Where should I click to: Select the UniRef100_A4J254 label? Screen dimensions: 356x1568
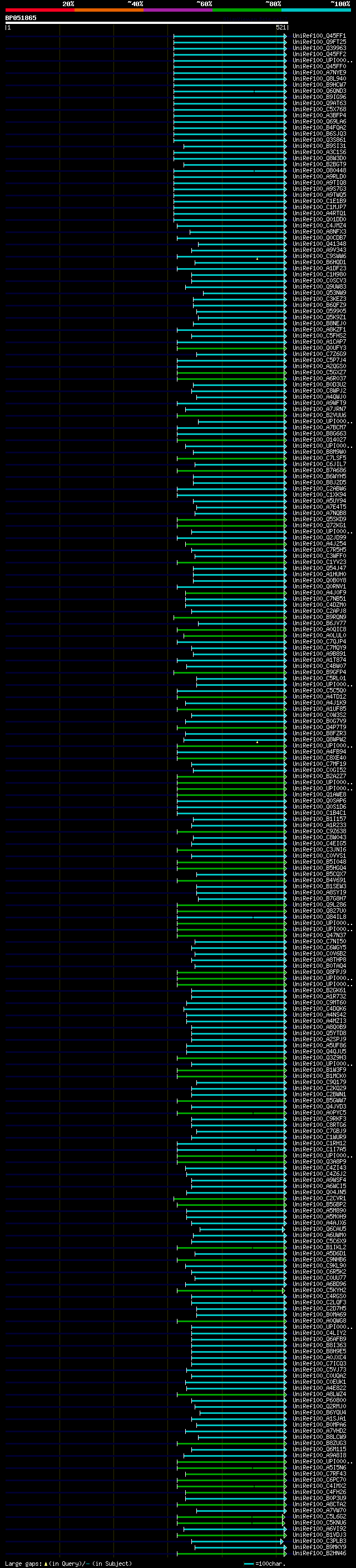click(319, 543)
